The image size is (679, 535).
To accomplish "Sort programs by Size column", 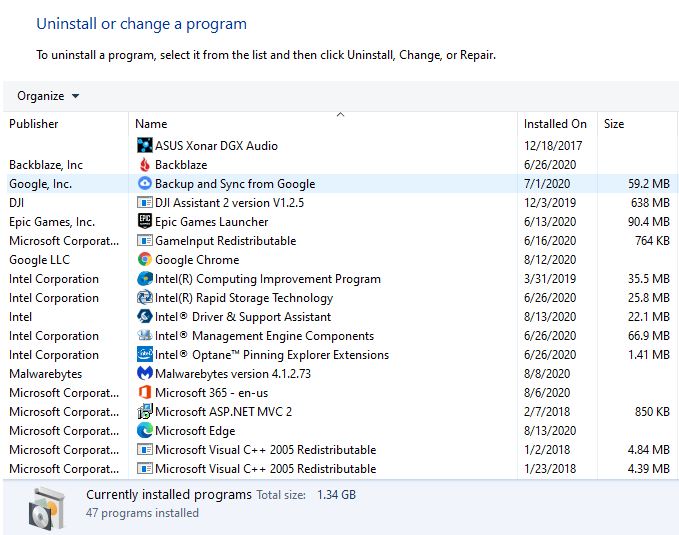I will pos(636,124).
